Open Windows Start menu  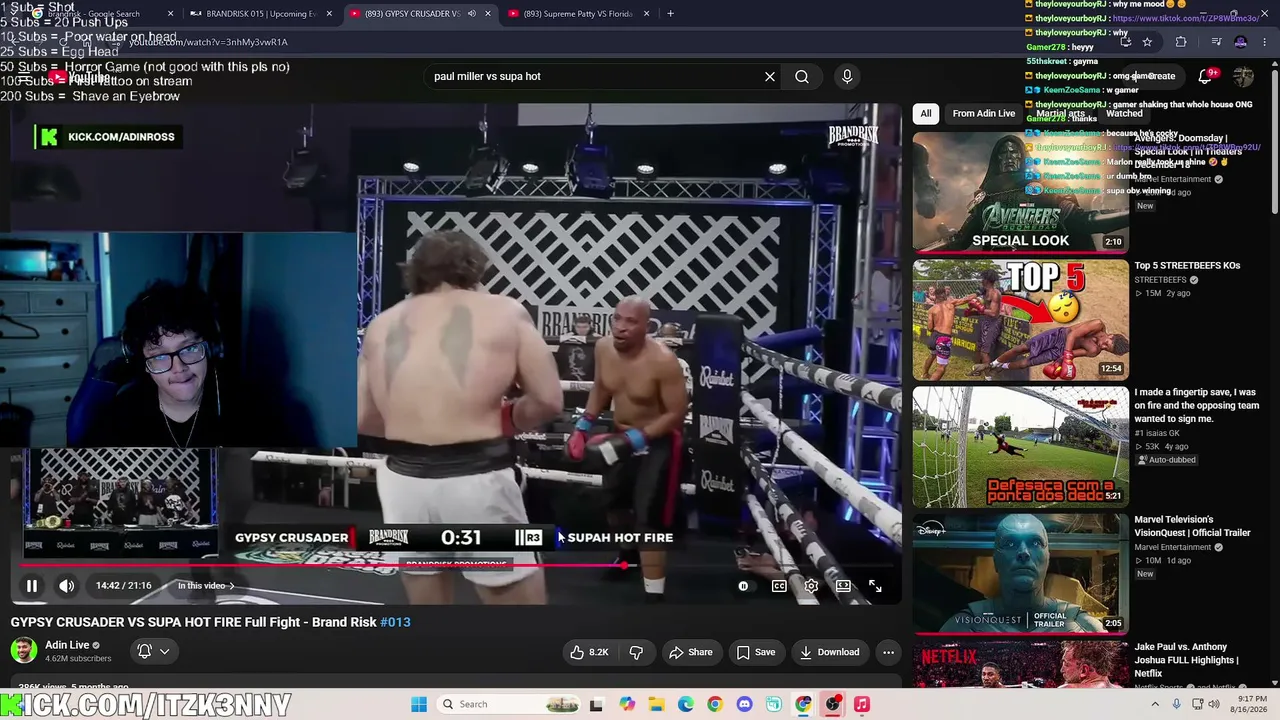coord(419,704)
